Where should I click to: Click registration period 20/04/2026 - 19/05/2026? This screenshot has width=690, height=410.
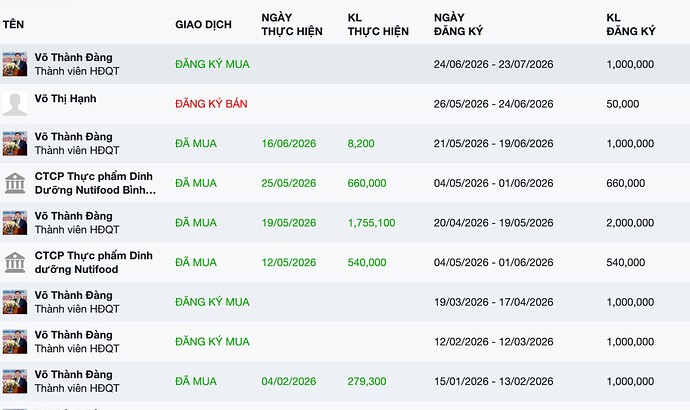(x=493, y=223)
